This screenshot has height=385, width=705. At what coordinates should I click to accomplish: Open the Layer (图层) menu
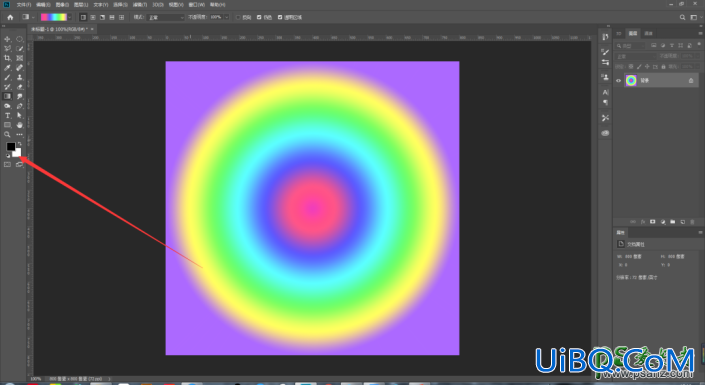point(81,4)
